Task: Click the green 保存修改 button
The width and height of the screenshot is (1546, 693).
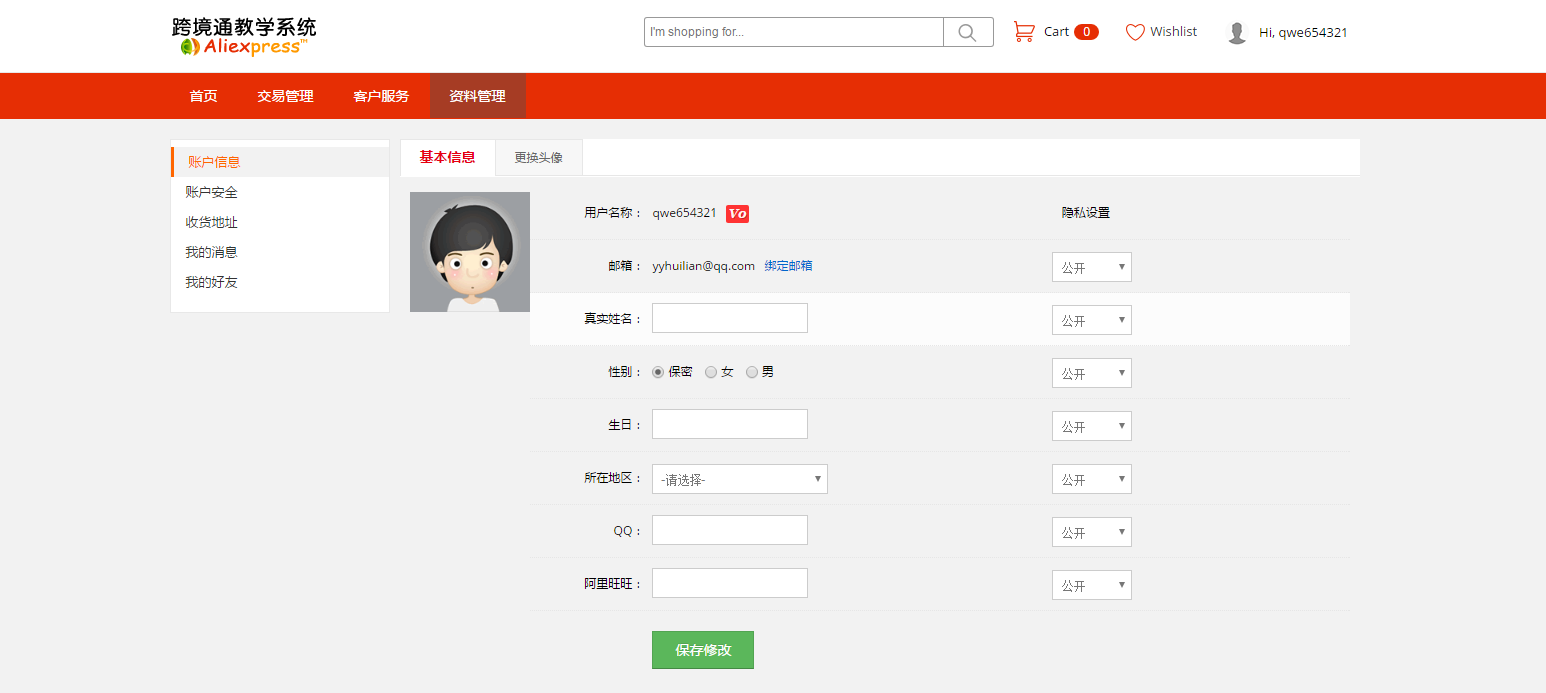Action: [x=702, y=650]
